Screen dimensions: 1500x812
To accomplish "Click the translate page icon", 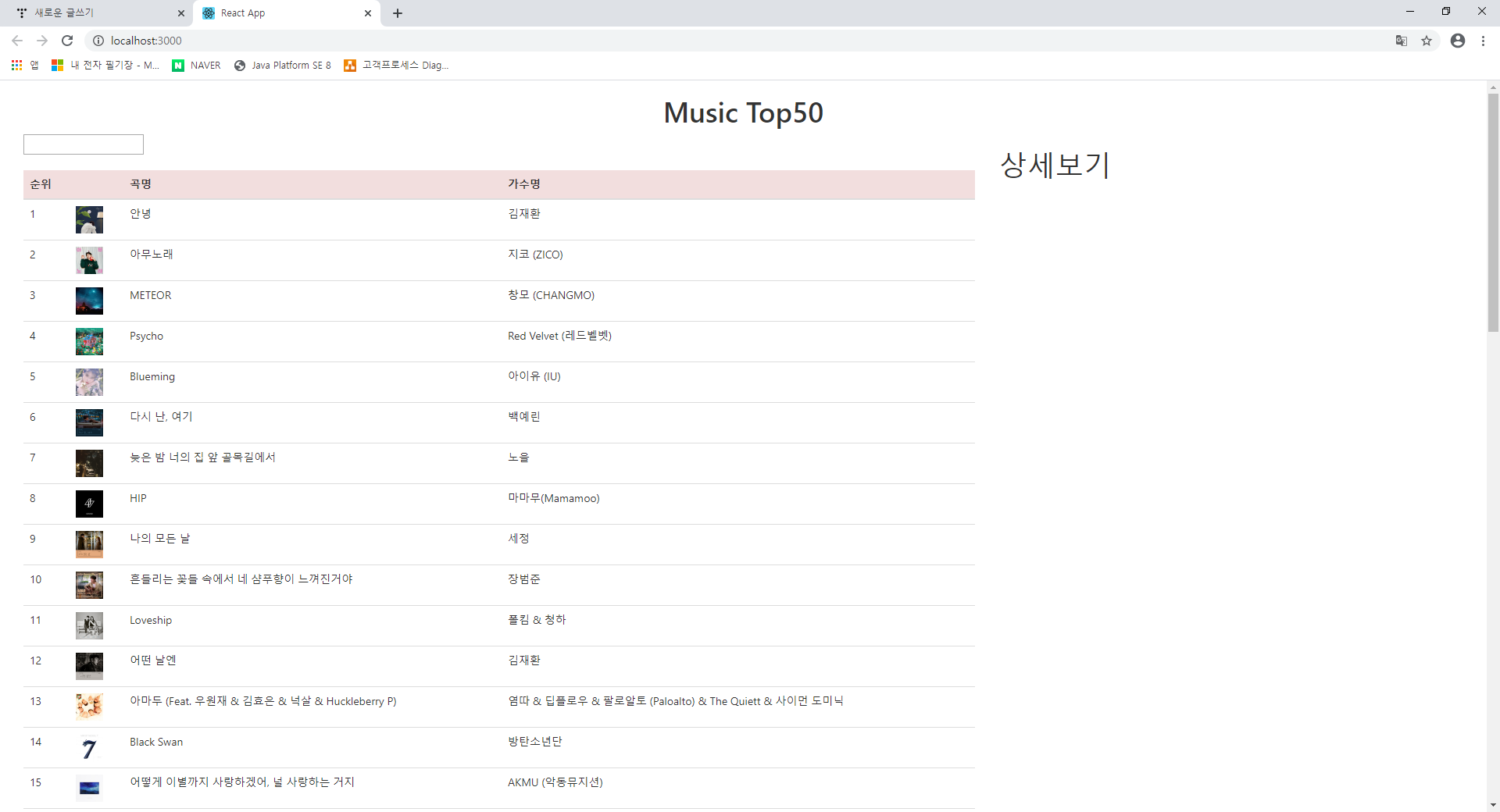I will tap(1402, 41).
